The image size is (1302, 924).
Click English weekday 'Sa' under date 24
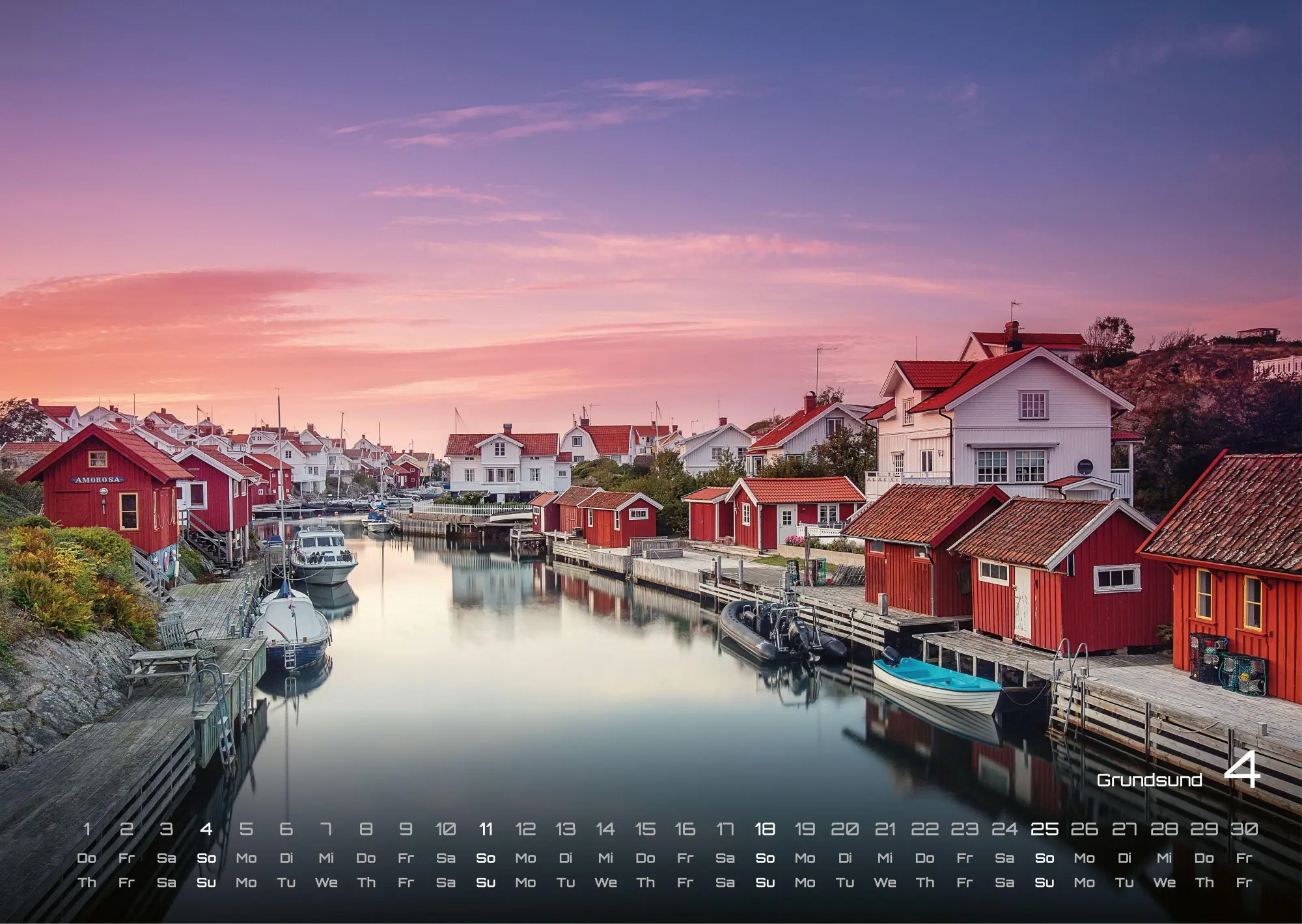(x=1004, y=883)
